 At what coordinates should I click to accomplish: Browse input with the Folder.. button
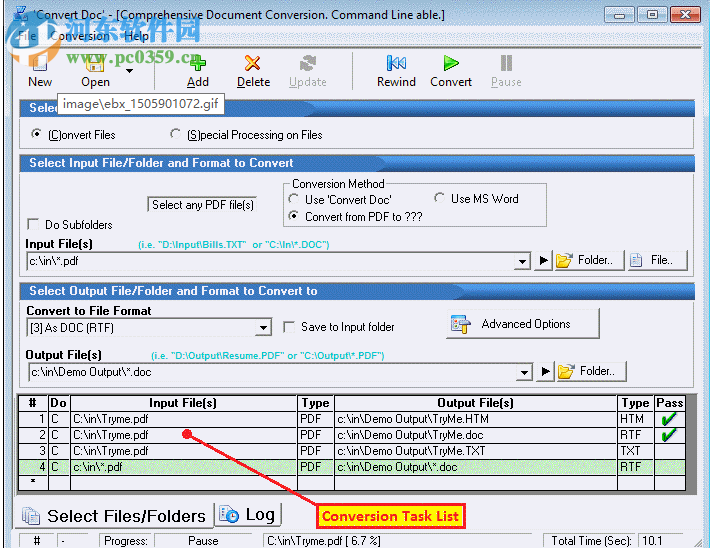click(x=589, y=260)
